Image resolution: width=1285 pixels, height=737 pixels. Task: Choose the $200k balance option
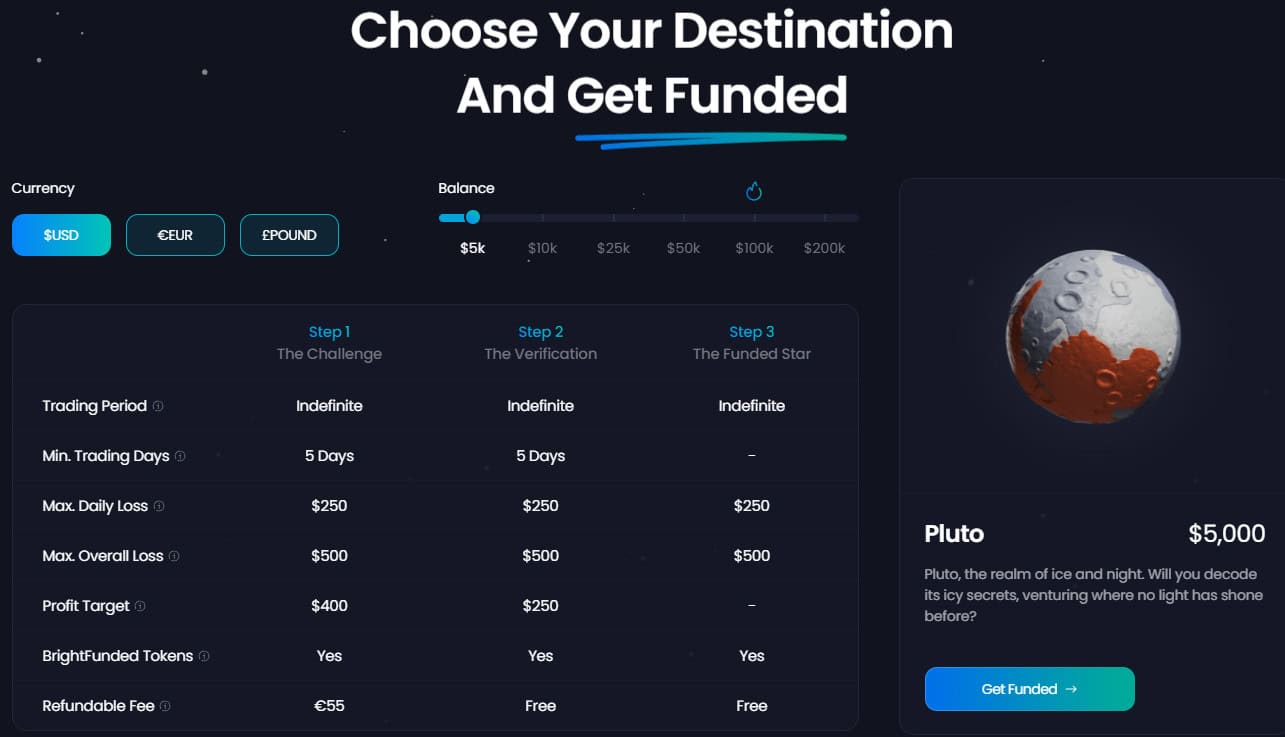click(824, 248)
